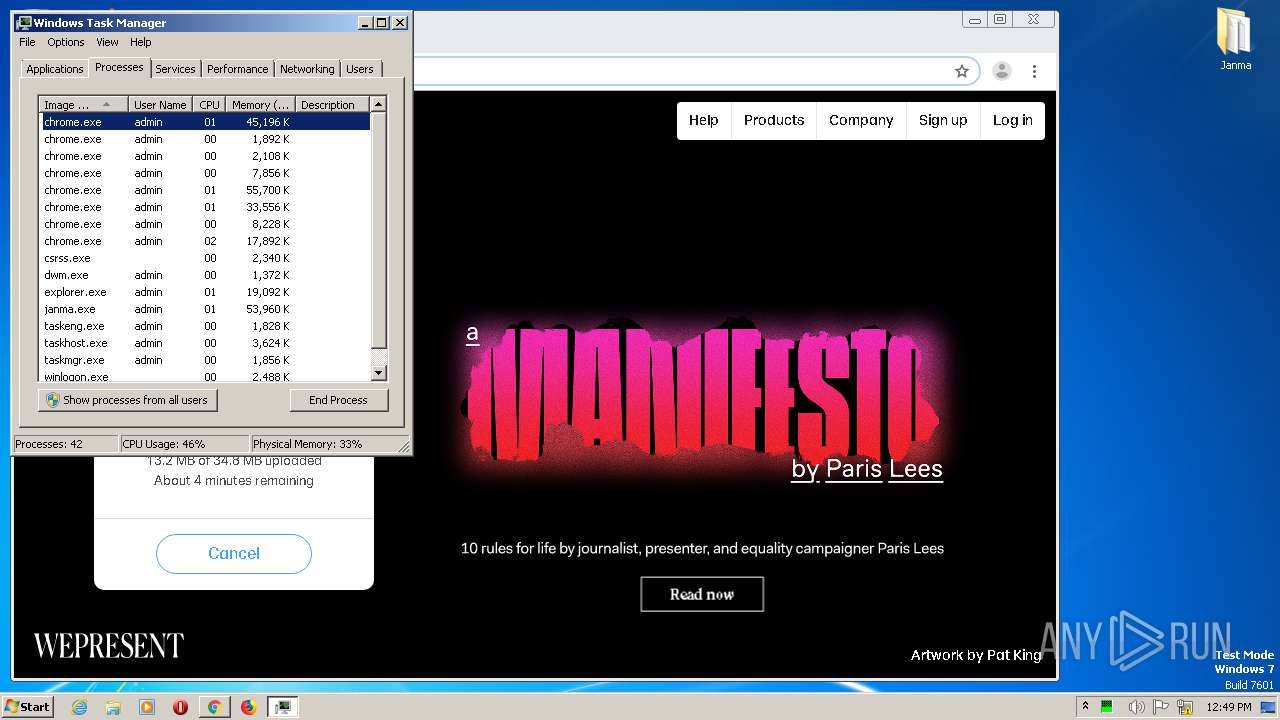
Task: Click process list scroll down arrow
Action: tap(378, 374)
